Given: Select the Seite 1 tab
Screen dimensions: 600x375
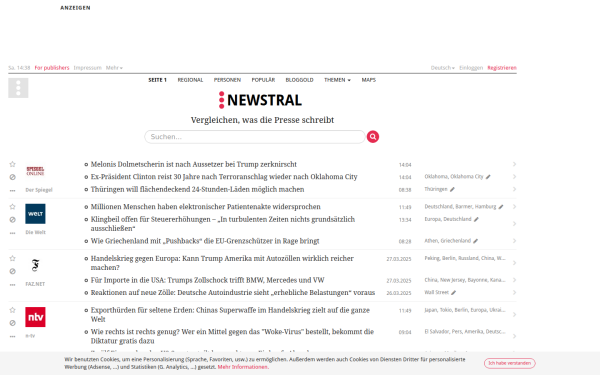Looking at the screenshot, I should coord(157,80).
